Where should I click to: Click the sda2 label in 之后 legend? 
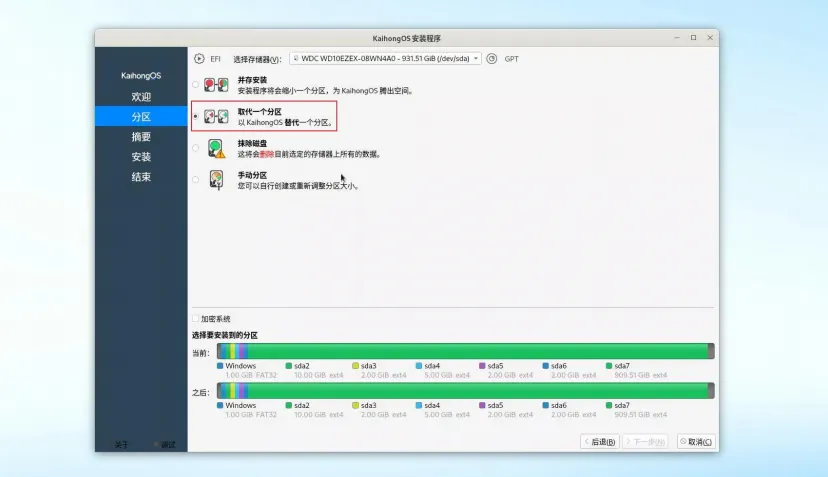(302, 405)
